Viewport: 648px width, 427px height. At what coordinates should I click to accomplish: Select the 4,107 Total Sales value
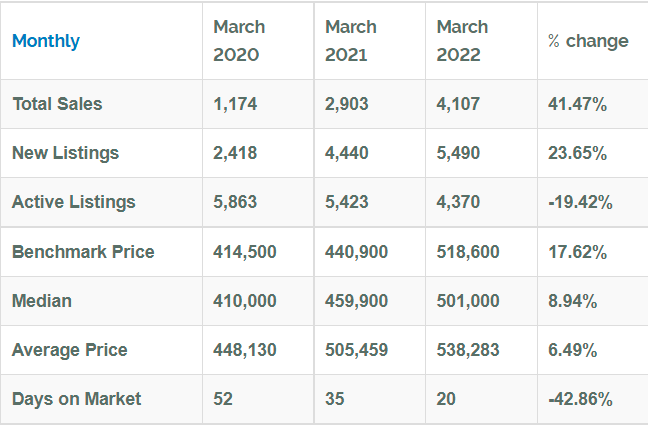[x=458, y=104]
